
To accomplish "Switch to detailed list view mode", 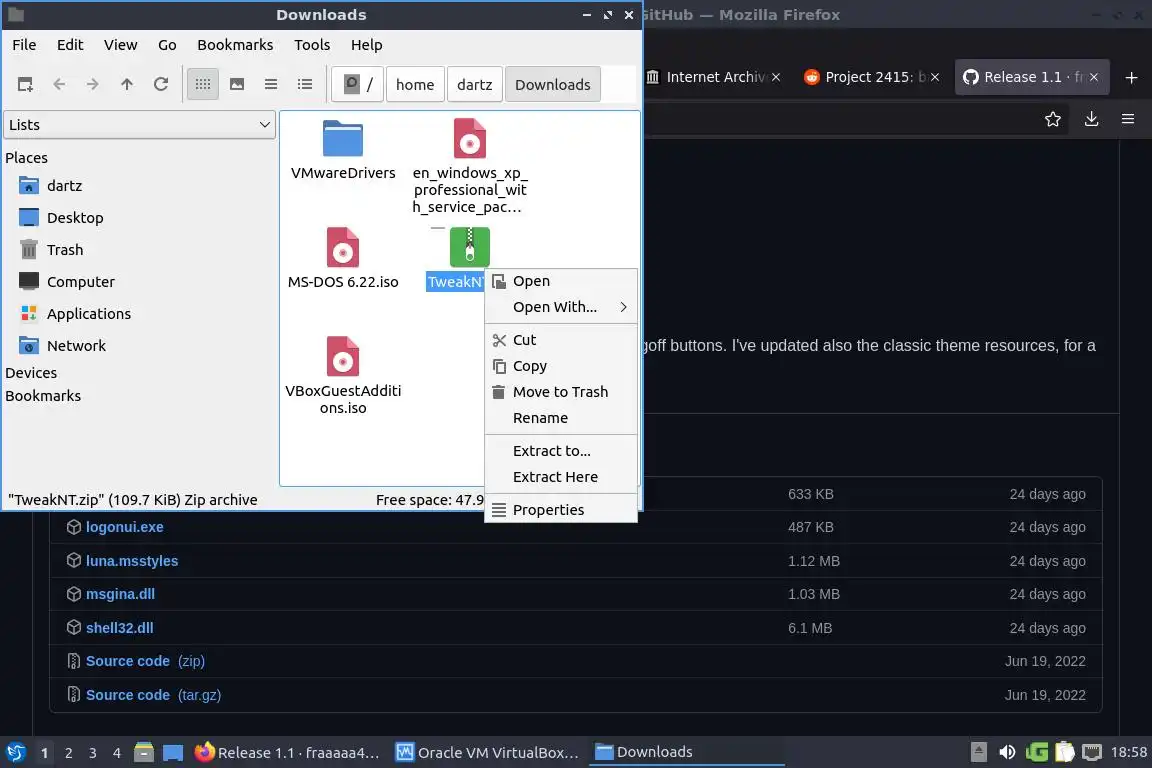I will (305, 85).
